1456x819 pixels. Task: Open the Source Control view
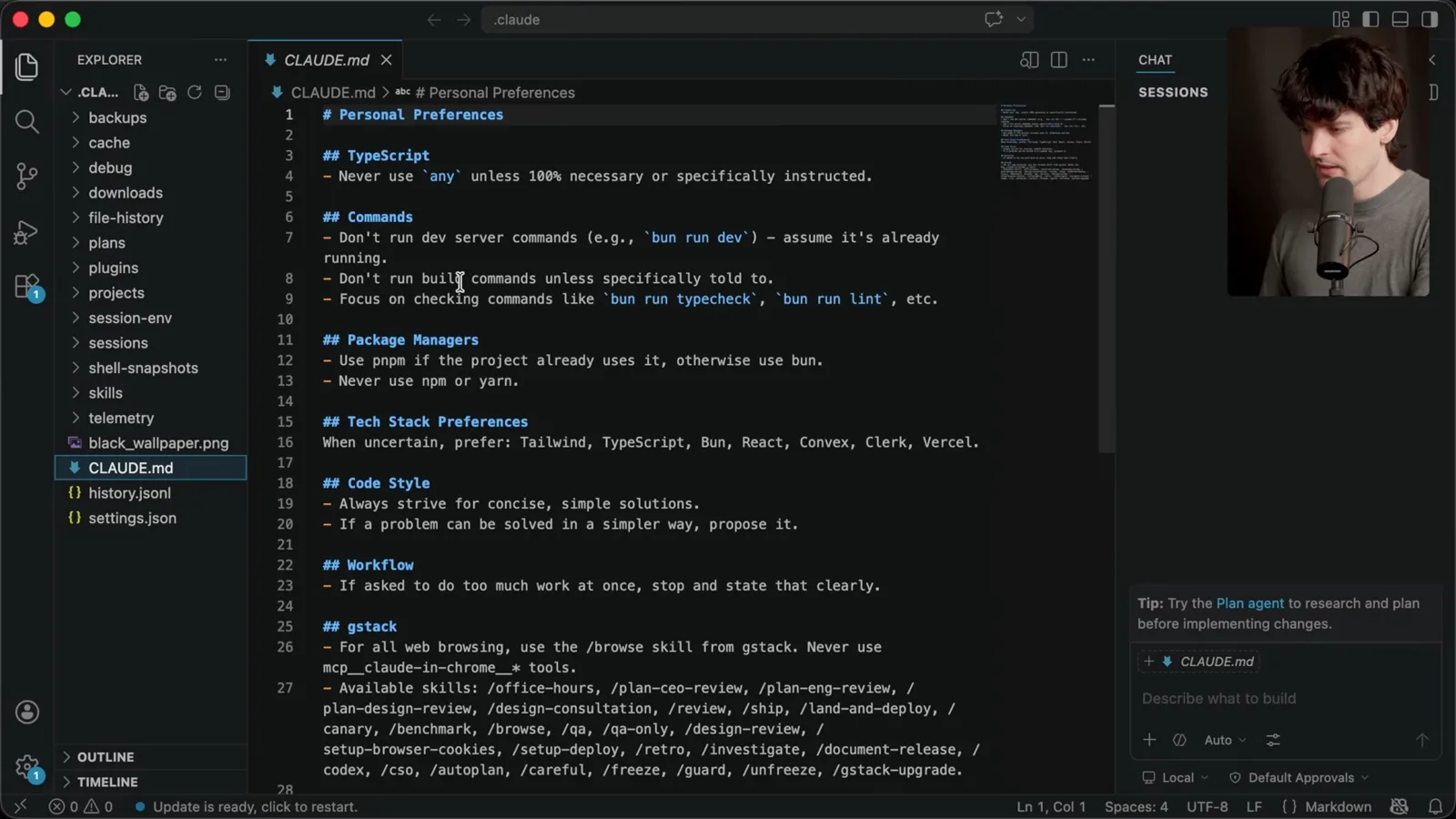pyautogui.click(x=27, y=176)
